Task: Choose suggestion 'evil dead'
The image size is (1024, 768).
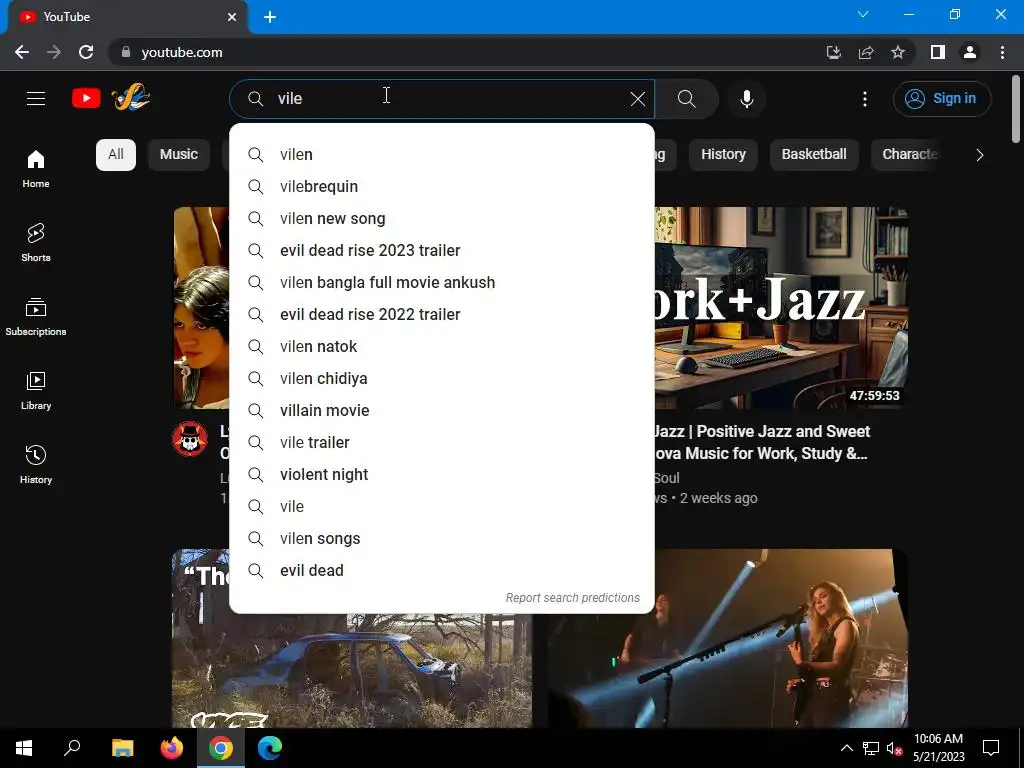Action: pos(441,571)
